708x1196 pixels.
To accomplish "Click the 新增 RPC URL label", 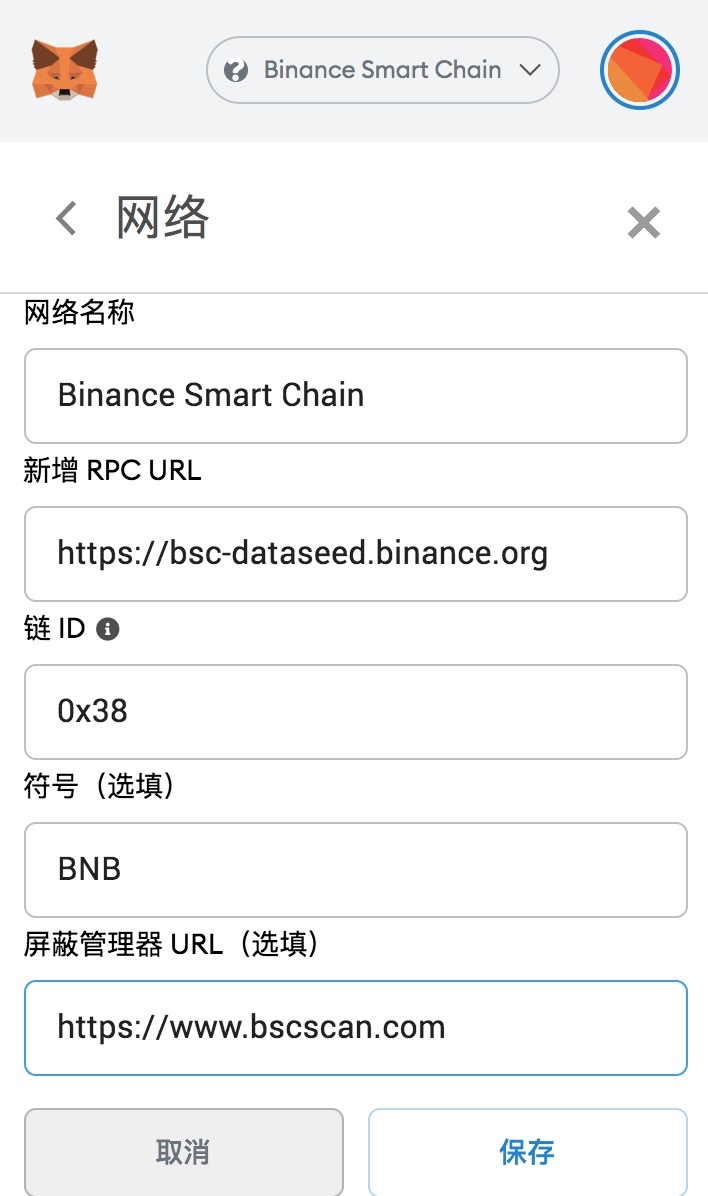I will (112, 471).
